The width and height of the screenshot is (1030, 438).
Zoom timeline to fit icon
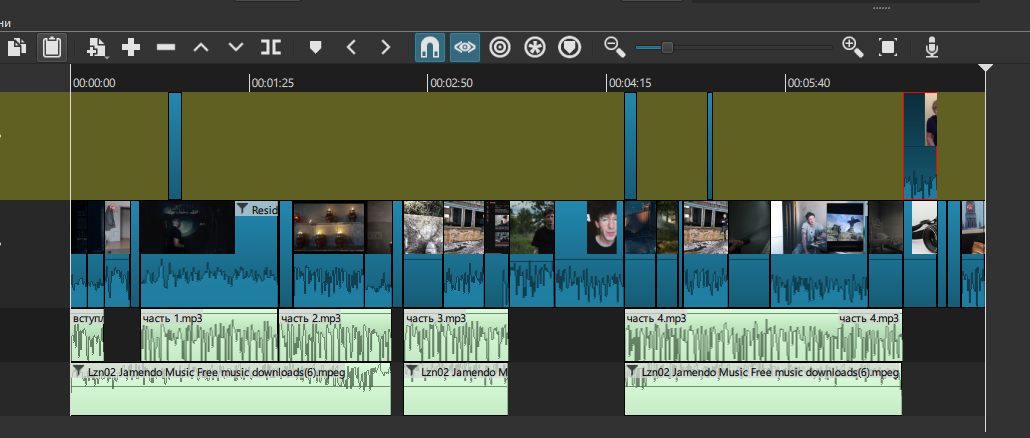tap(887, 47)
